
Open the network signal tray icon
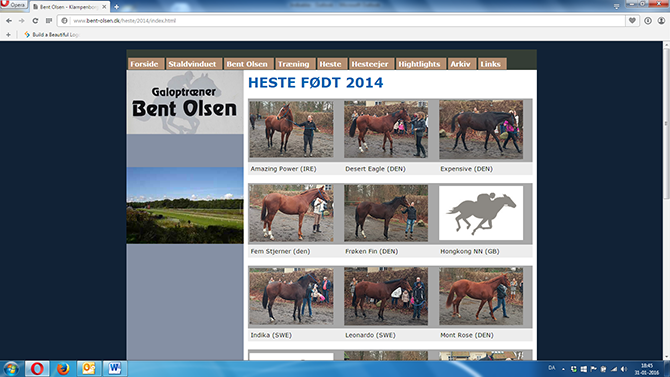point(614,369)
